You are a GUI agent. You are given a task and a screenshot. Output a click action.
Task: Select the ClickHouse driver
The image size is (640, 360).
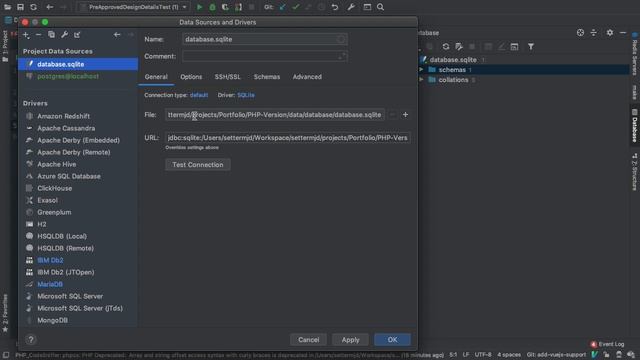coord(78,188)
